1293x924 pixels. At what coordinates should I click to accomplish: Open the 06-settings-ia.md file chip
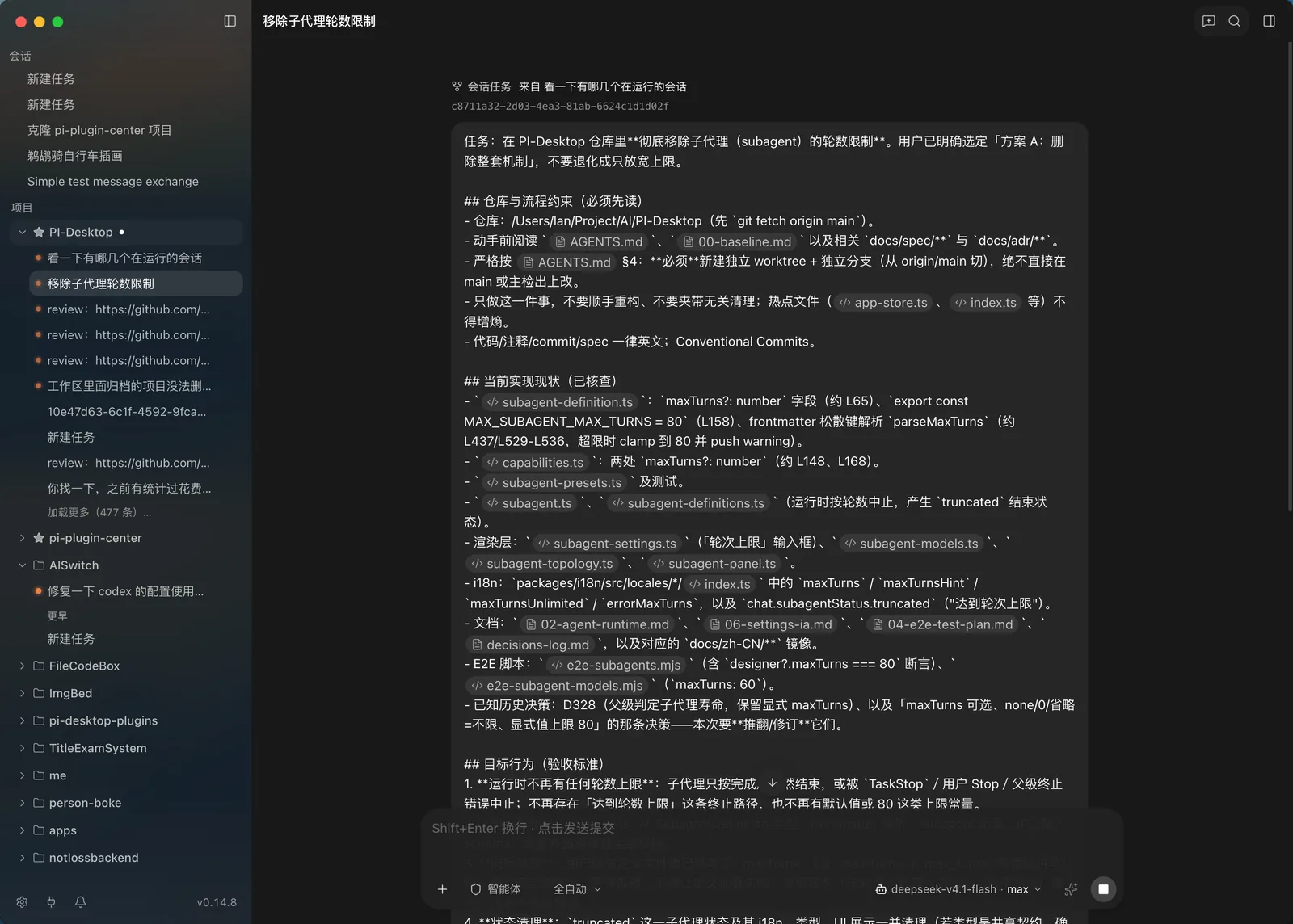[x=771, y=624]
